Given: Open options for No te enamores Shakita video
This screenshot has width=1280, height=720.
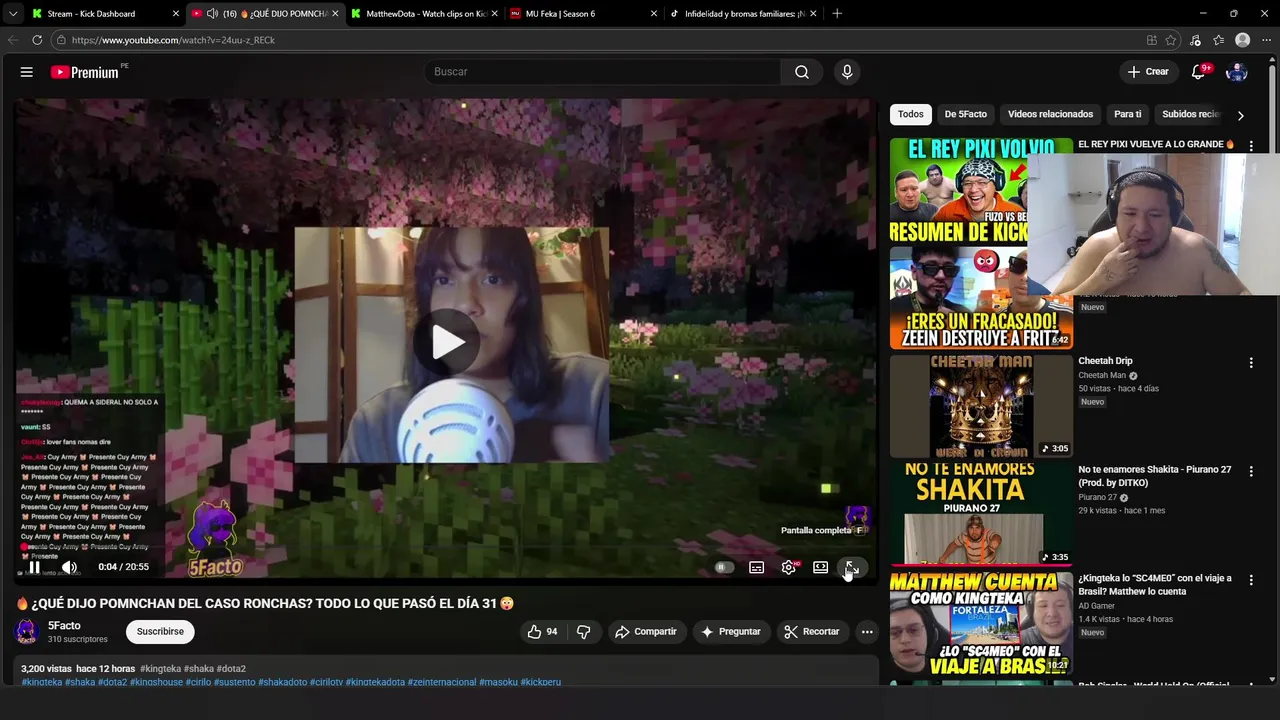Looking at the screenshot, I should click(1251, 472).
